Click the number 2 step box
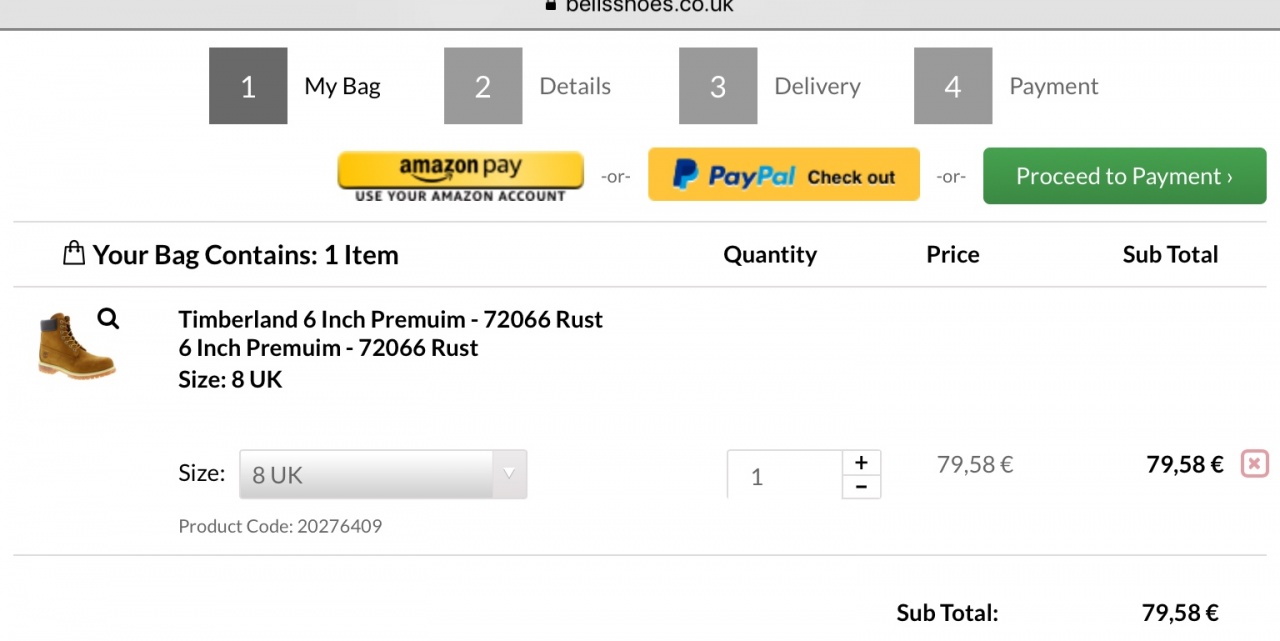Viewport: 1280px width, 641px height. [483, 86]
